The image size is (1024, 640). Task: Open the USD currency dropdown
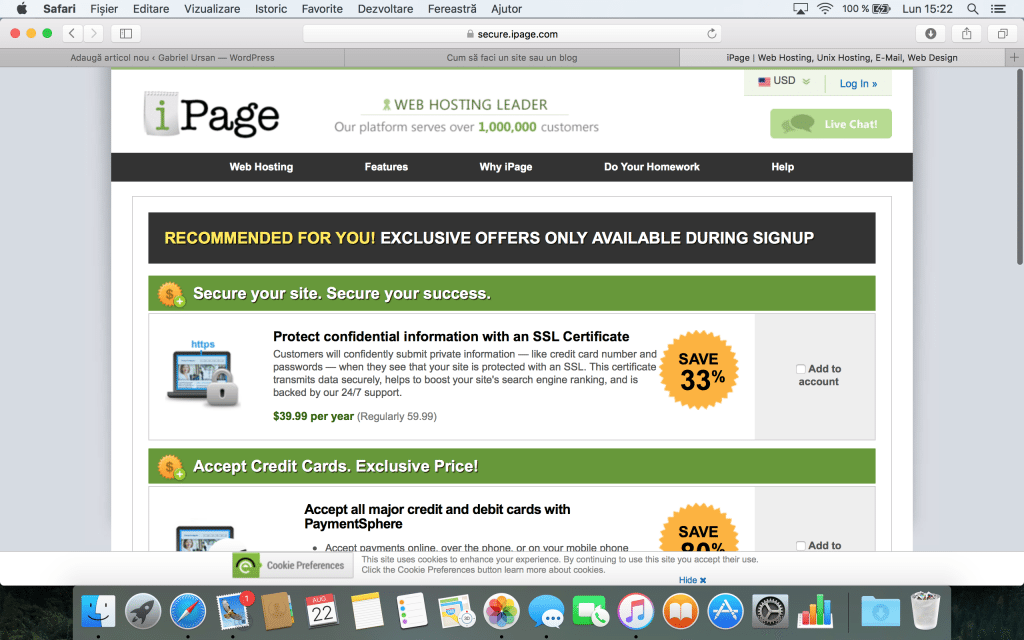(784, 81)
